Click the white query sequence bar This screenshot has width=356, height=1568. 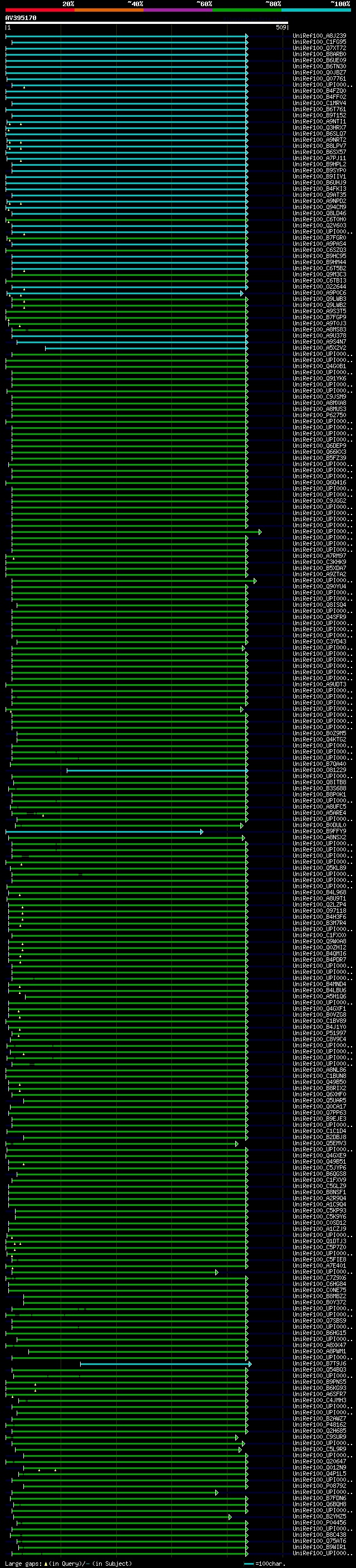[147, 23]
